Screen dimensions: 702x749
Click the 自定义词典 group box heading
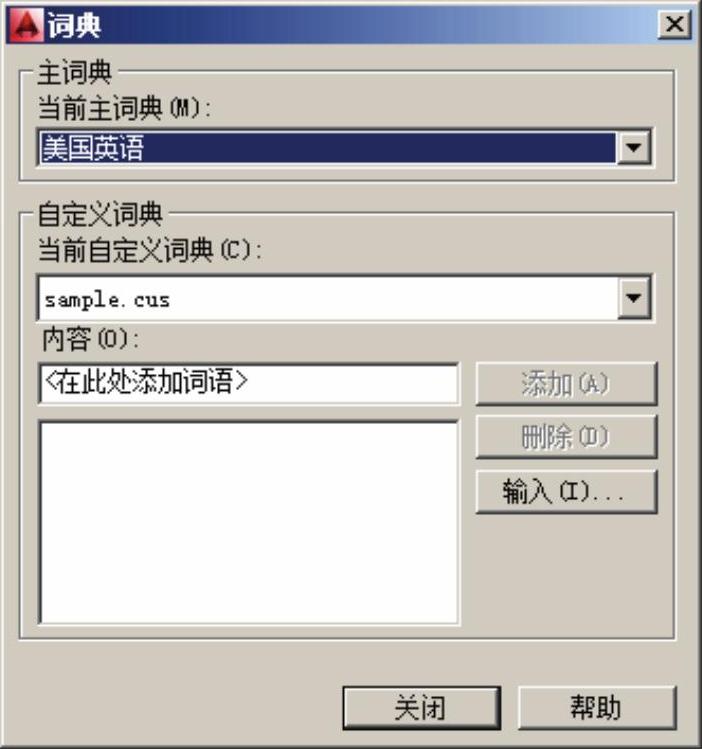tap(100, 214)
